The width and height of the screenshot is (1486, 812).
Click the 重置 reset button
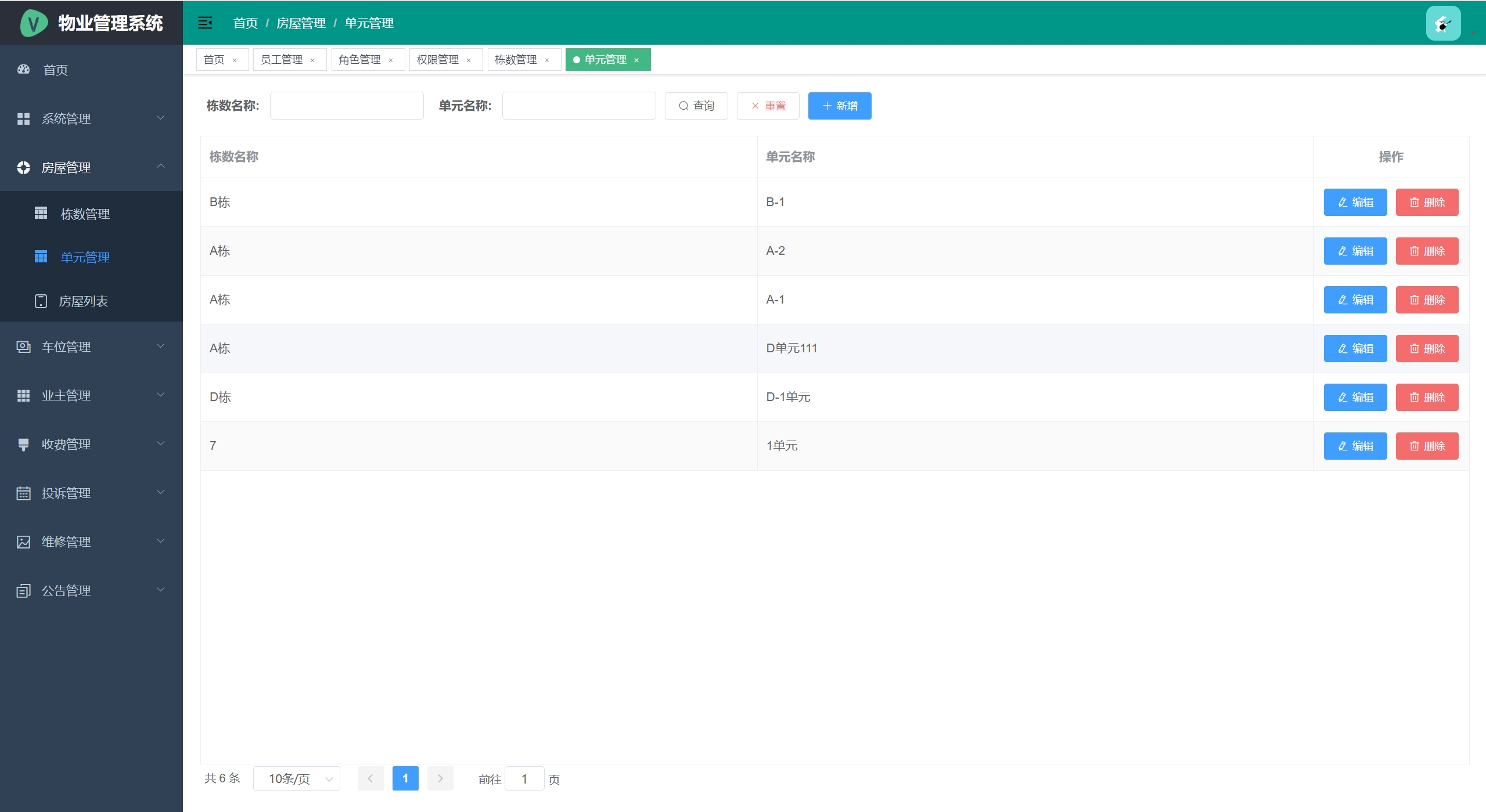point(768,106)
